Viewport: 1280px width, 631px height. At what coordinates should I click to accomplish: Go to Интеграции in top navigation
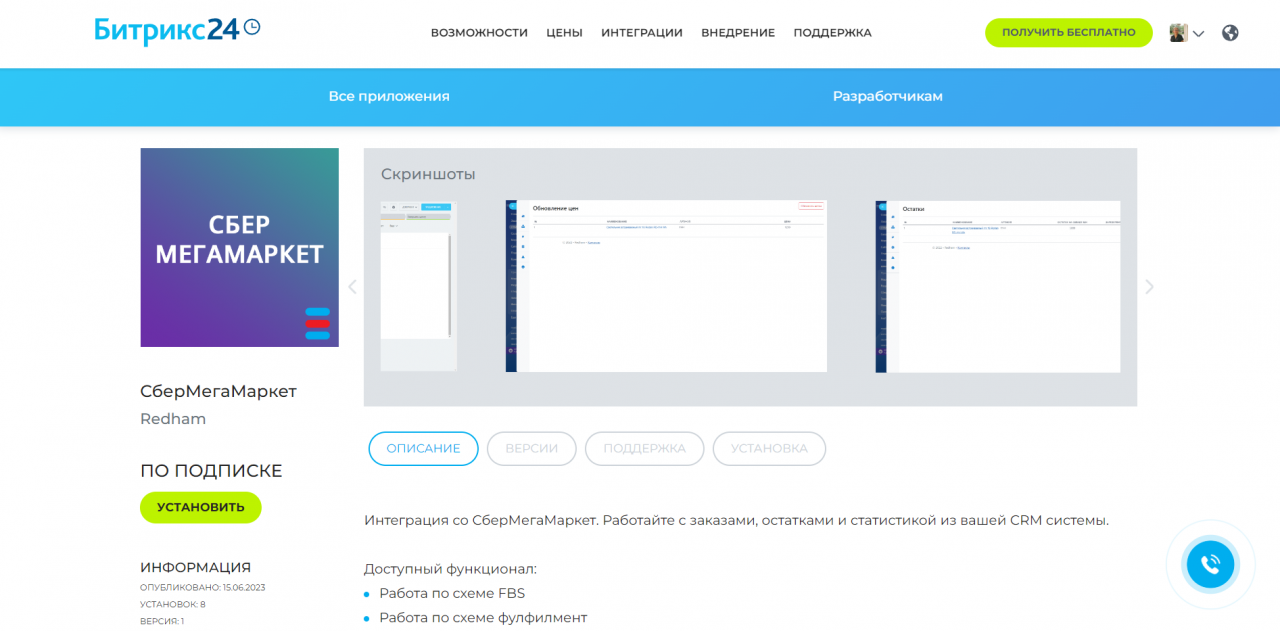(641, 33)
